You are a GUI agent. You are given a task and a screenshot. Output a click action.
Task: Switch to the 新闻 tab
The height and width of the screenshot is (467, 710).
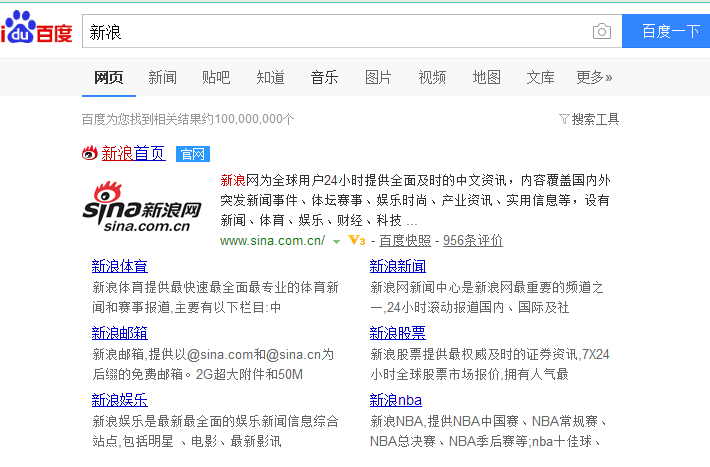tap(163, 77)
